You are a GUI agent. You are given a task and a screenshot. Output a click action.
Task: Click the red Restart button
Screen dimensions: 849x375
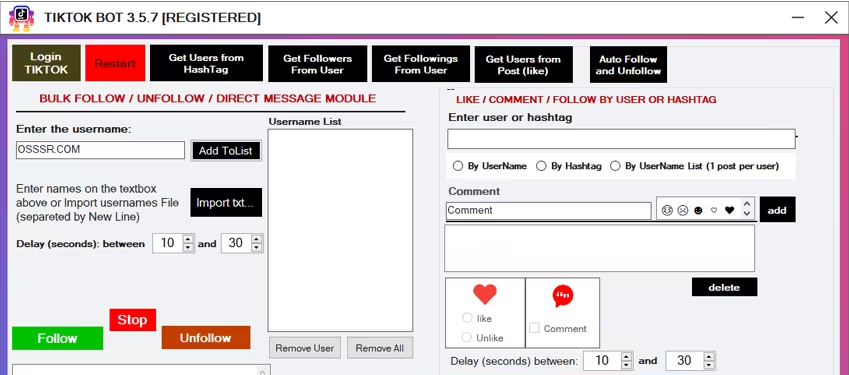coord(115,63)
